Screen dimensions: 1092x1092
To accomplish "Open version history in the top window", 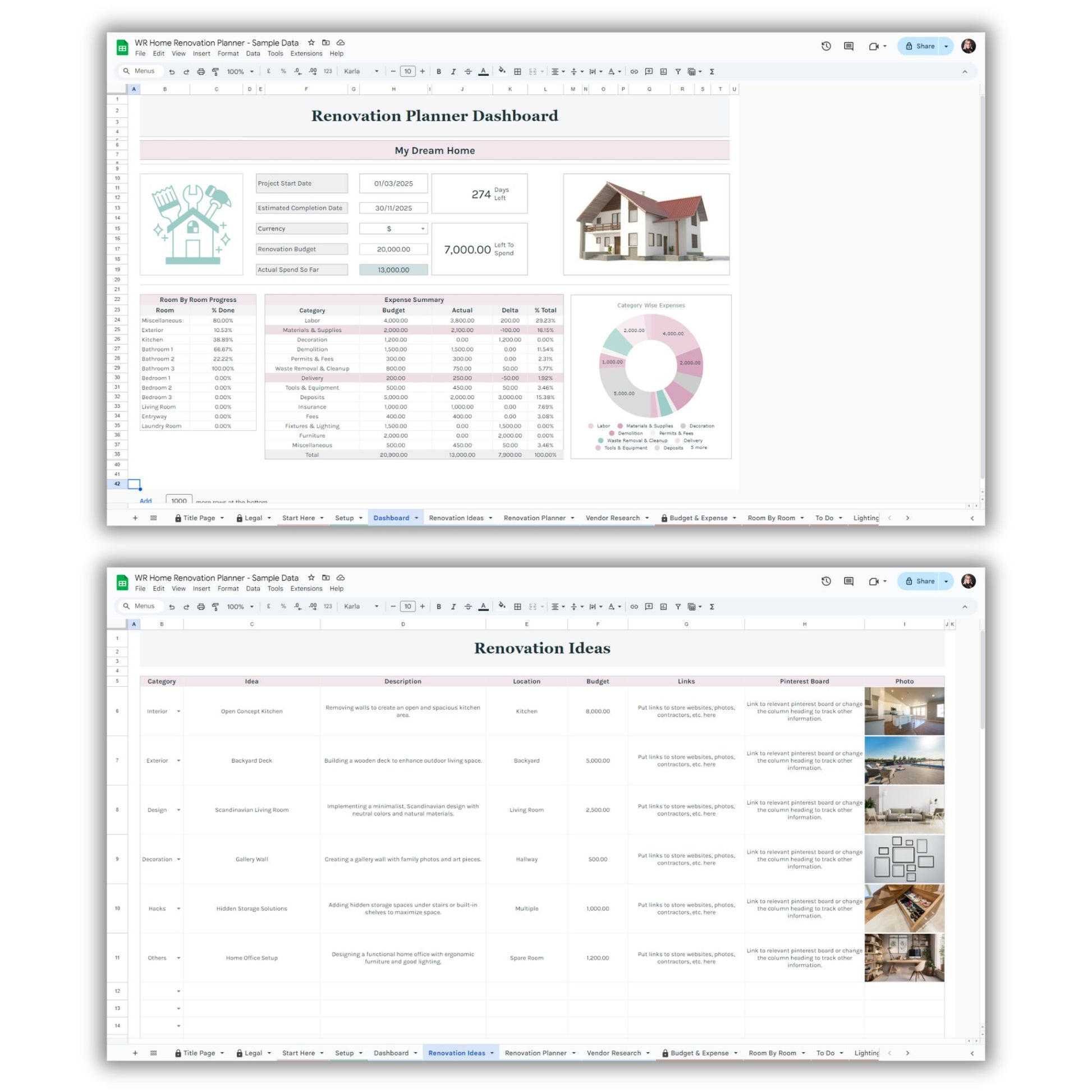I will coord(826,47).
